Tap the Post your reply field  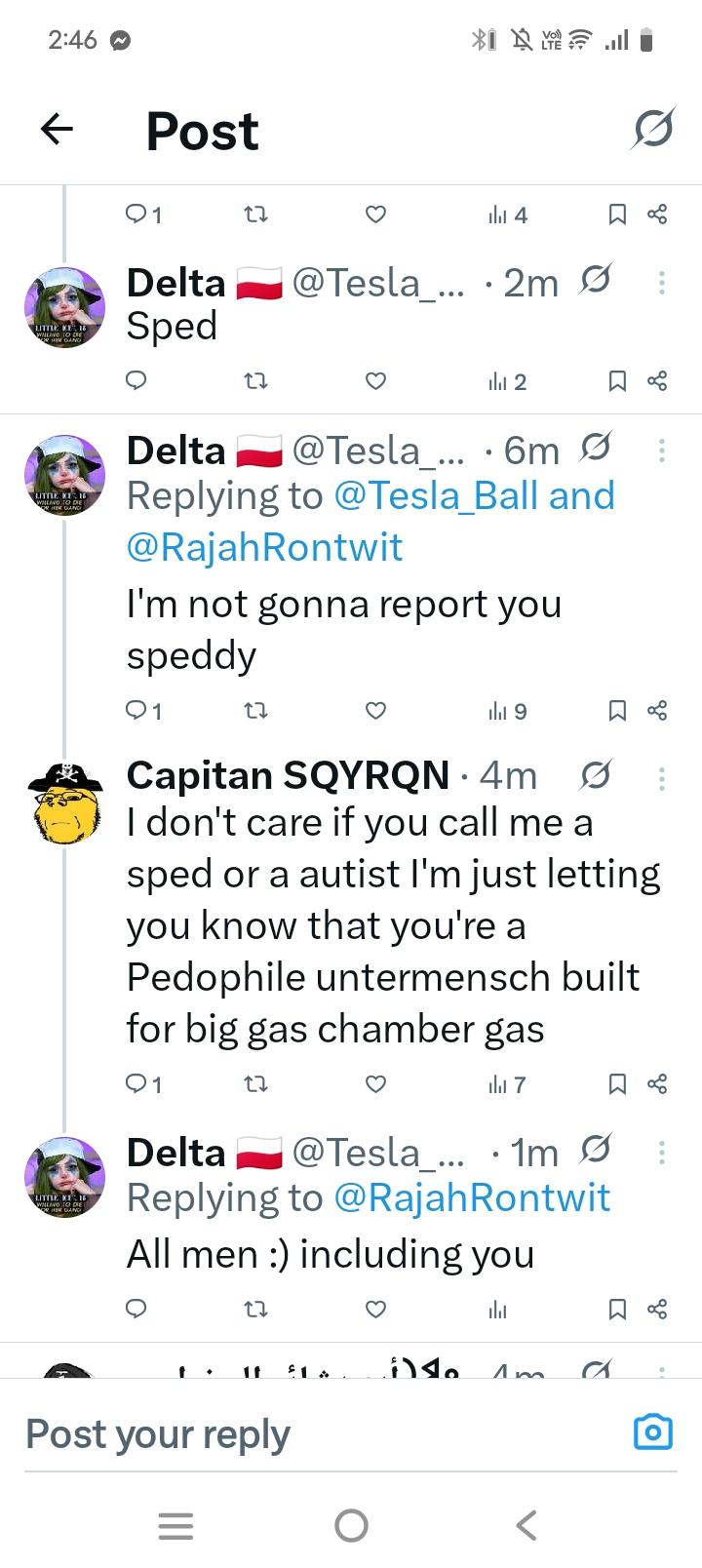click(x=292, y=1433)
